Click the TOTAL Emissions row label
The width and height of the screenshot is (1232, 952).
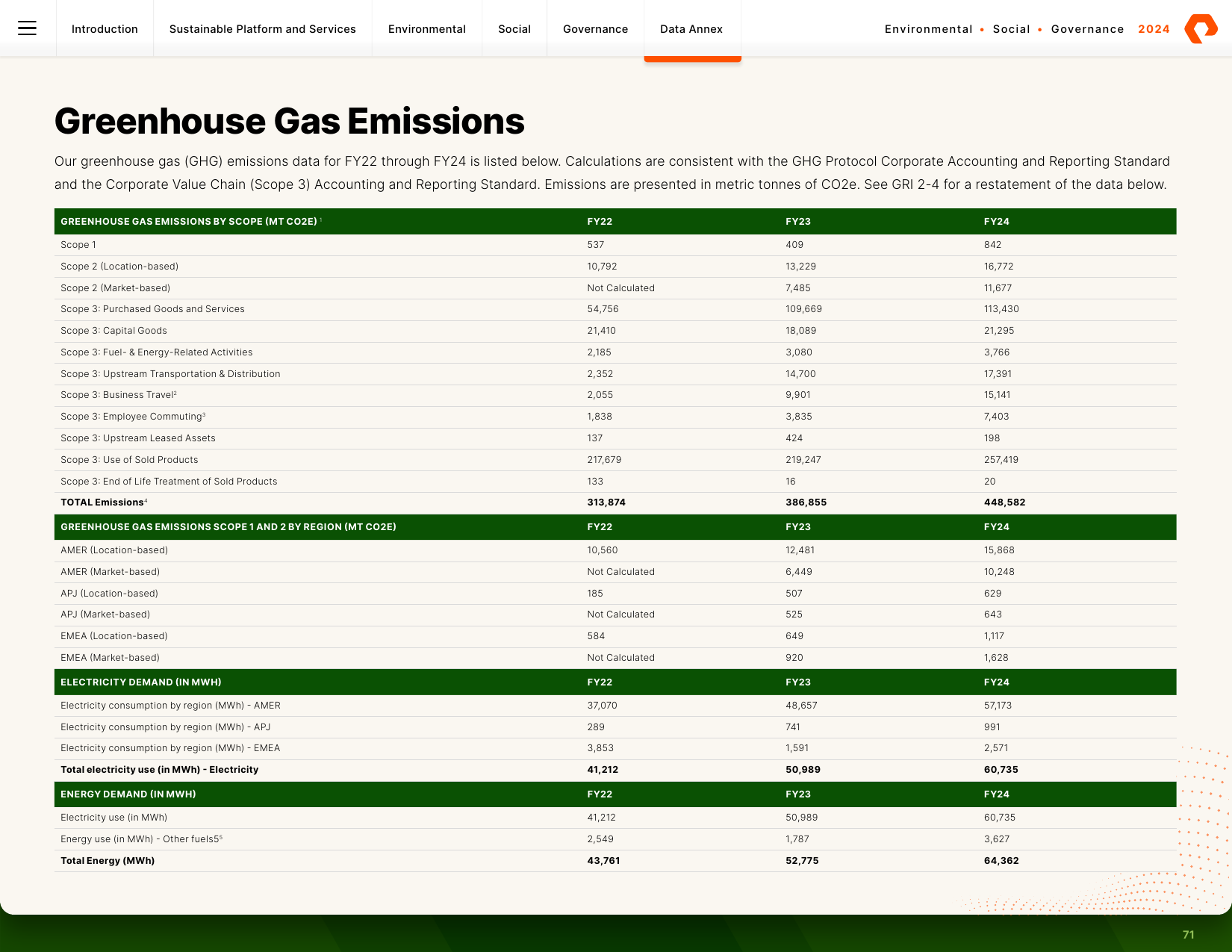point(104,503)
